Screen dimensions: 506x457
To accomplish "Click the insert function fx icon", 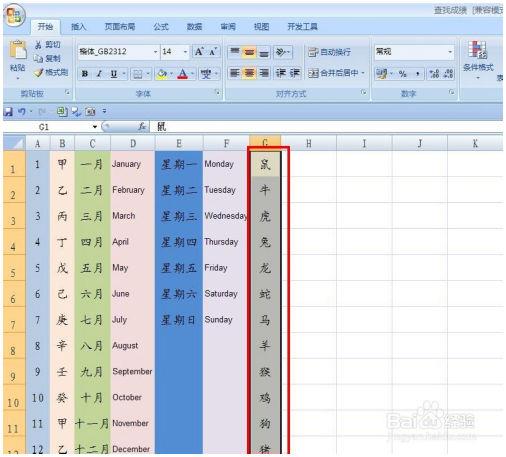I will coord(142,126).
